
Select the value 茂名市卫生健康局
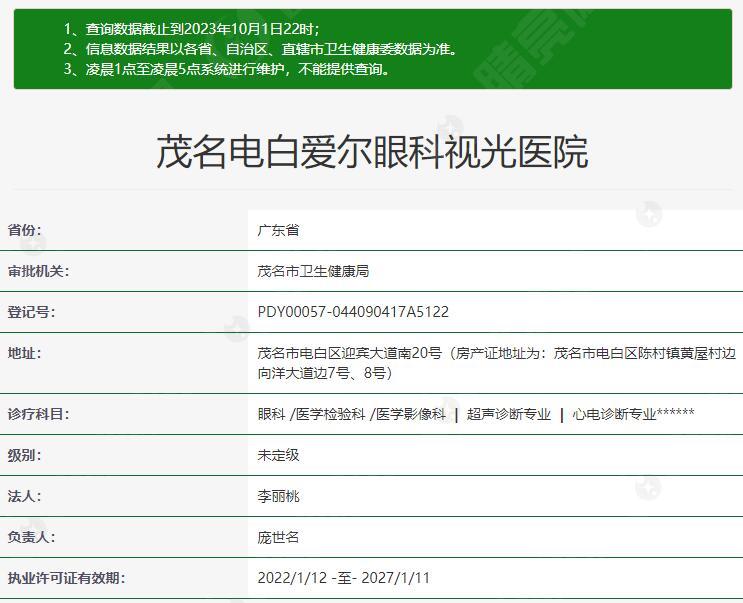[x=313, y=271]
